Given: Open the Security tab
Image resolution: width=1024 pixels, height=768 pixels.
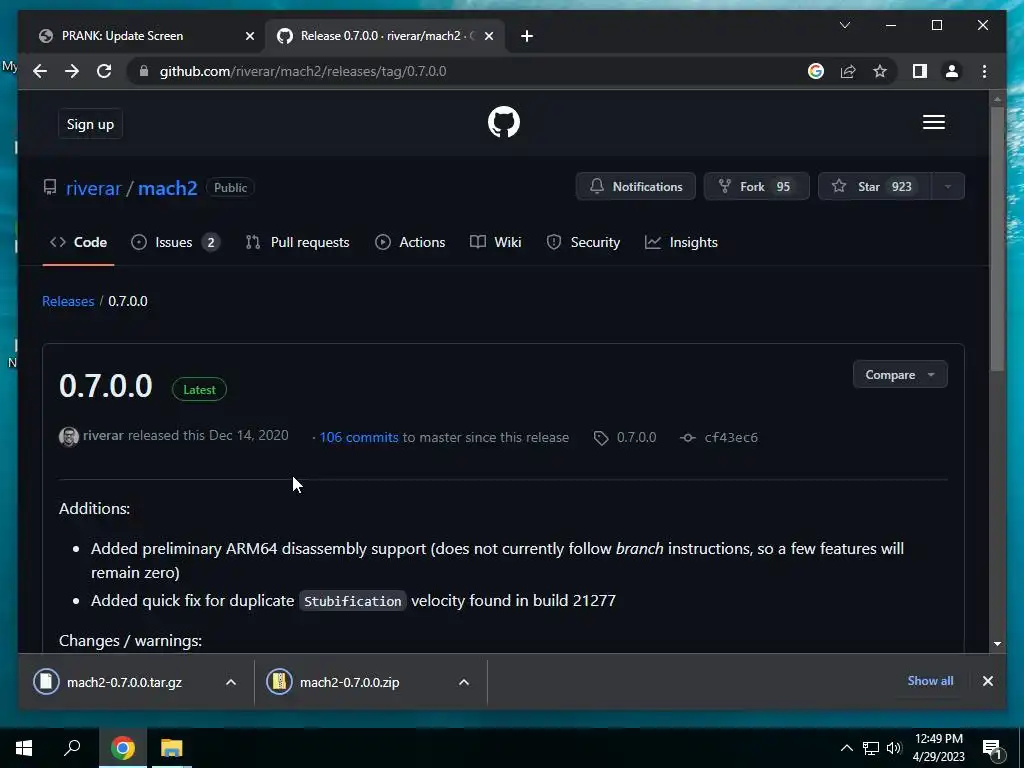Looking at the screenshot, I should pyautogui.click(x=583, y=242).
